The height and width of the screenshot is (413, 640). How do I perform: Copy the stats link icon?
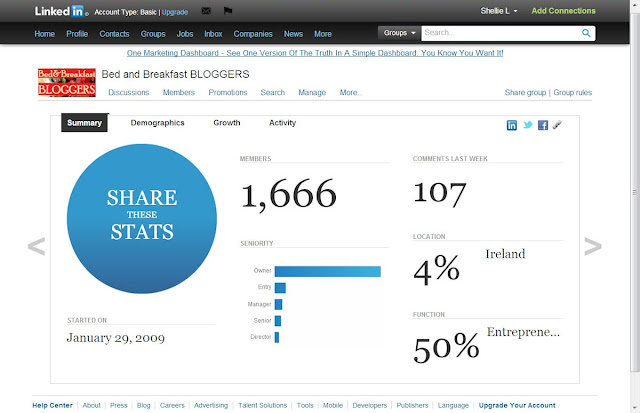(557, 124)
